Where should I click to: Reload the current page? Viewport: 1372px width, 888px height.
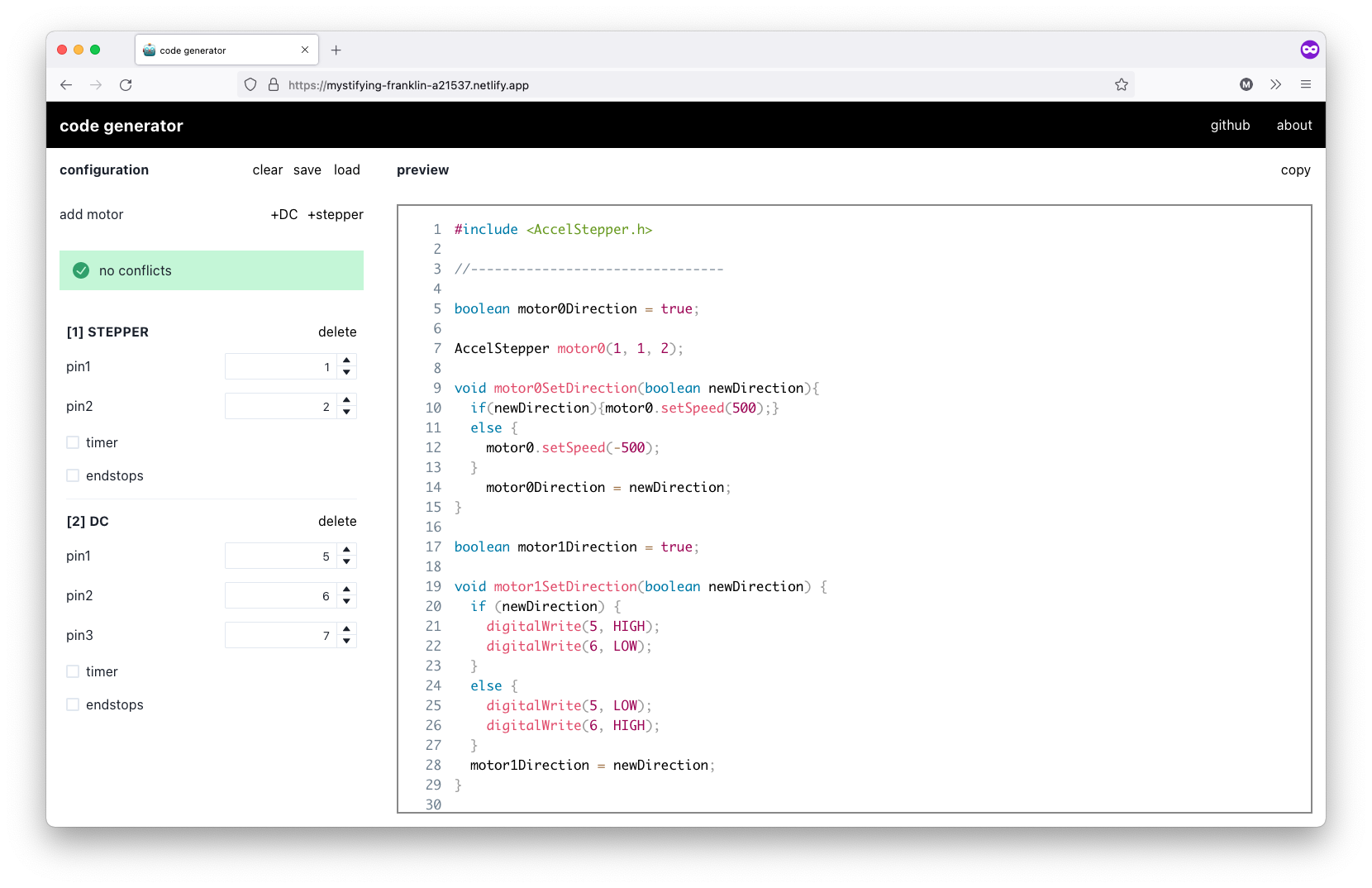[126, 85]
